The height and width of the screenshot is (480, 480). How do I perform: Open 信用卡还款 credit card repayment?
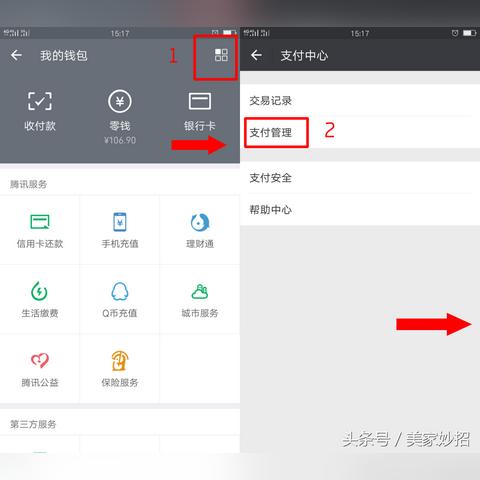click(40, 230)
